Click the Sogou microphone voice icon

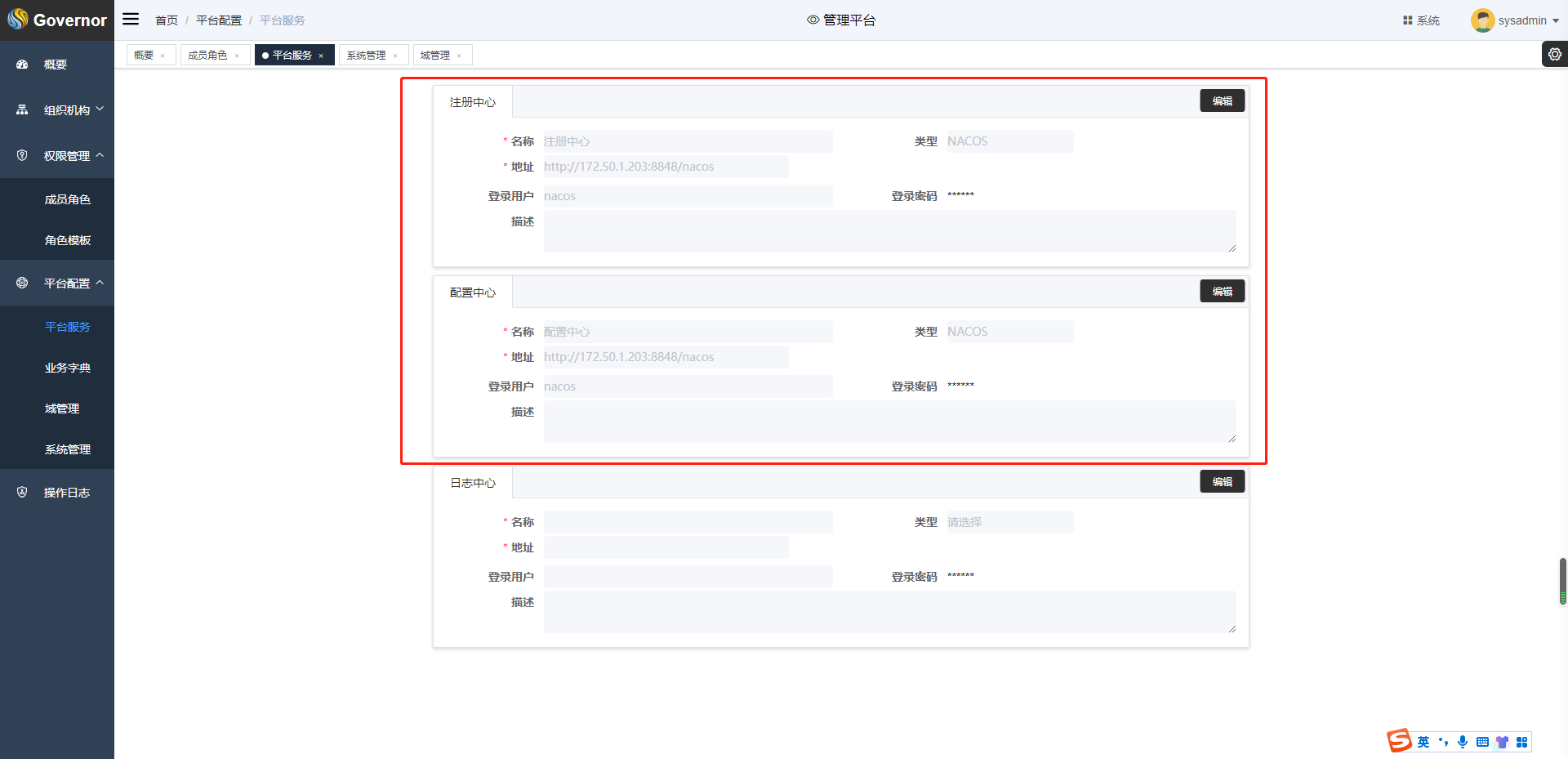pos(1463,742)
